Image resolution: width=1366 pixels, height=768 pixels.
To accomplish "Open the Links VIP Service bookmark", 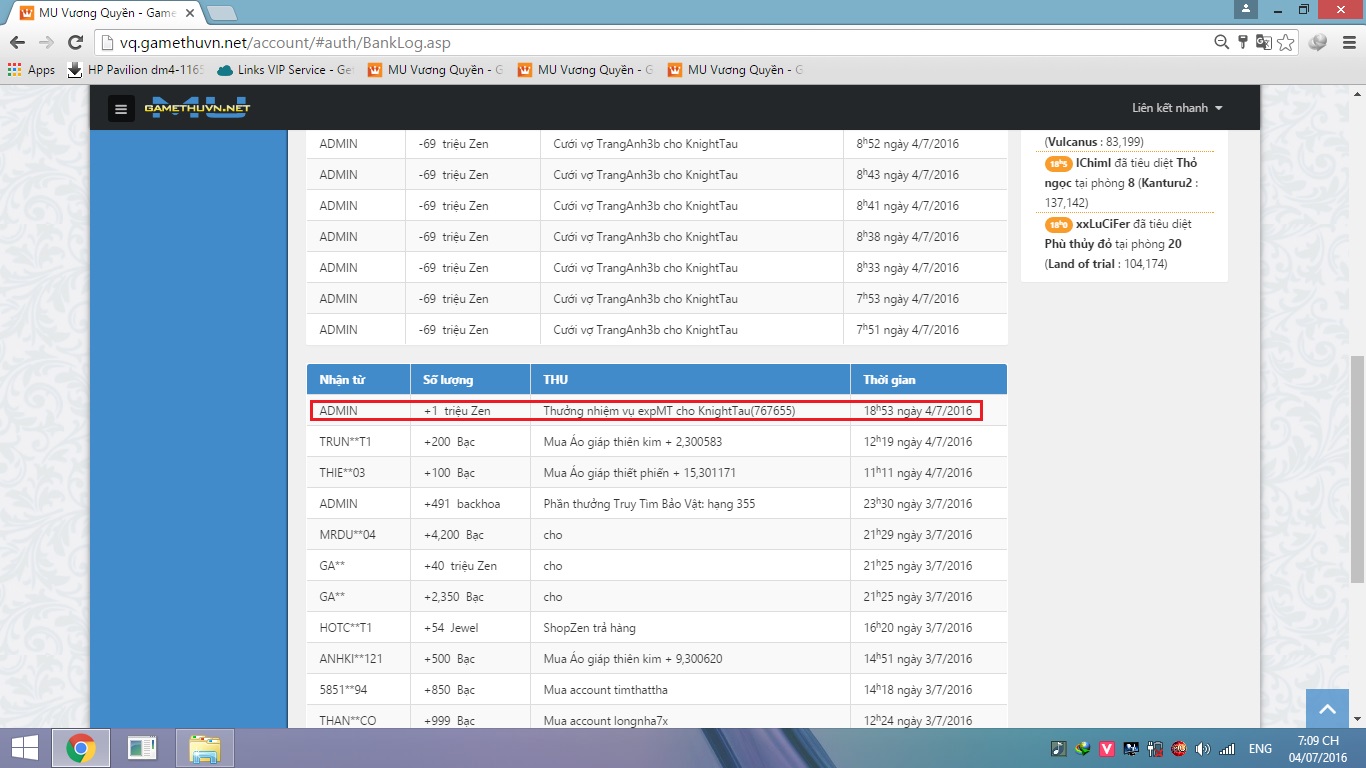I will [x=285, y=70].
